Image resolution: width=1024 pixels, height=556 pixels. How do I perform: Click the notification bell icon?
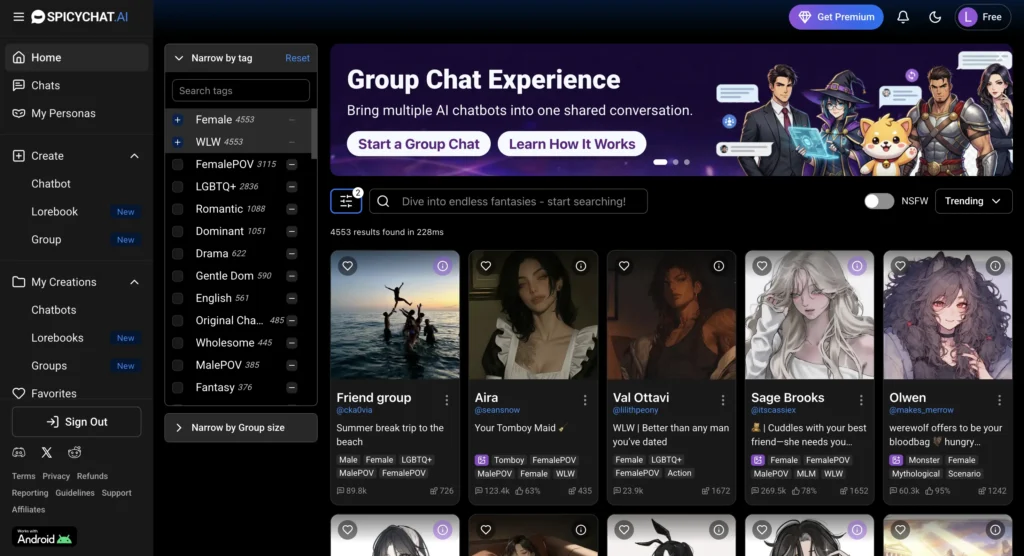coord(903,17)
